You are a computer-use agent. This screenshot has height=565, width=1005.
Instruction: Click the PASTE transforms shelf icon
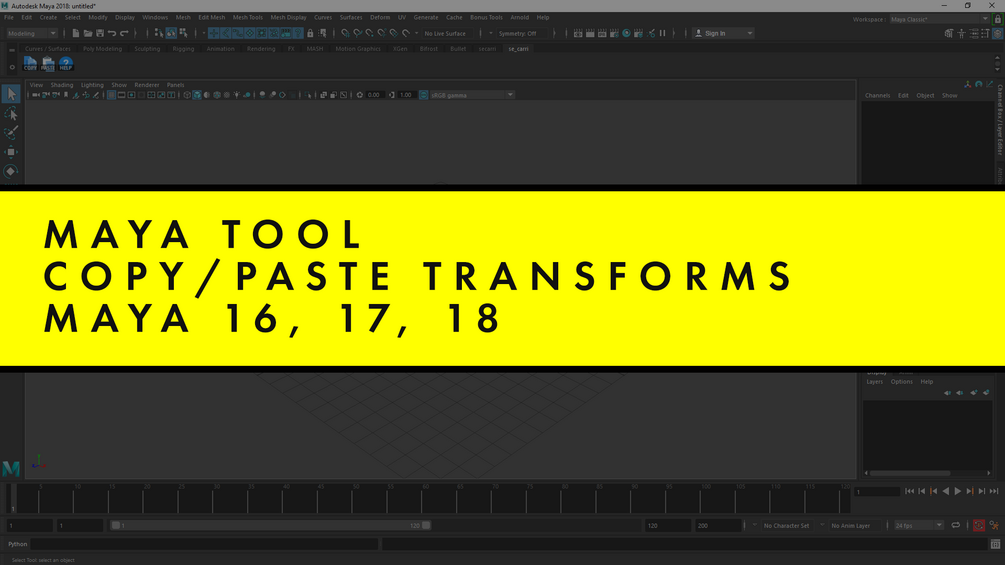pos(48,63)
